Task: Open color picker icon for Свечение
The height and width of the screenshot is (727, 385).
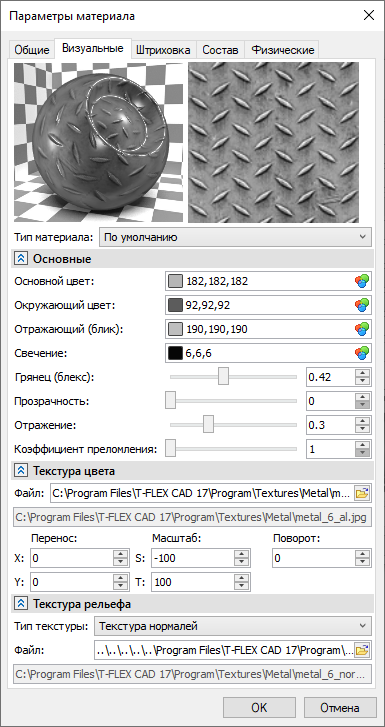Action: [x=361, y=353]
